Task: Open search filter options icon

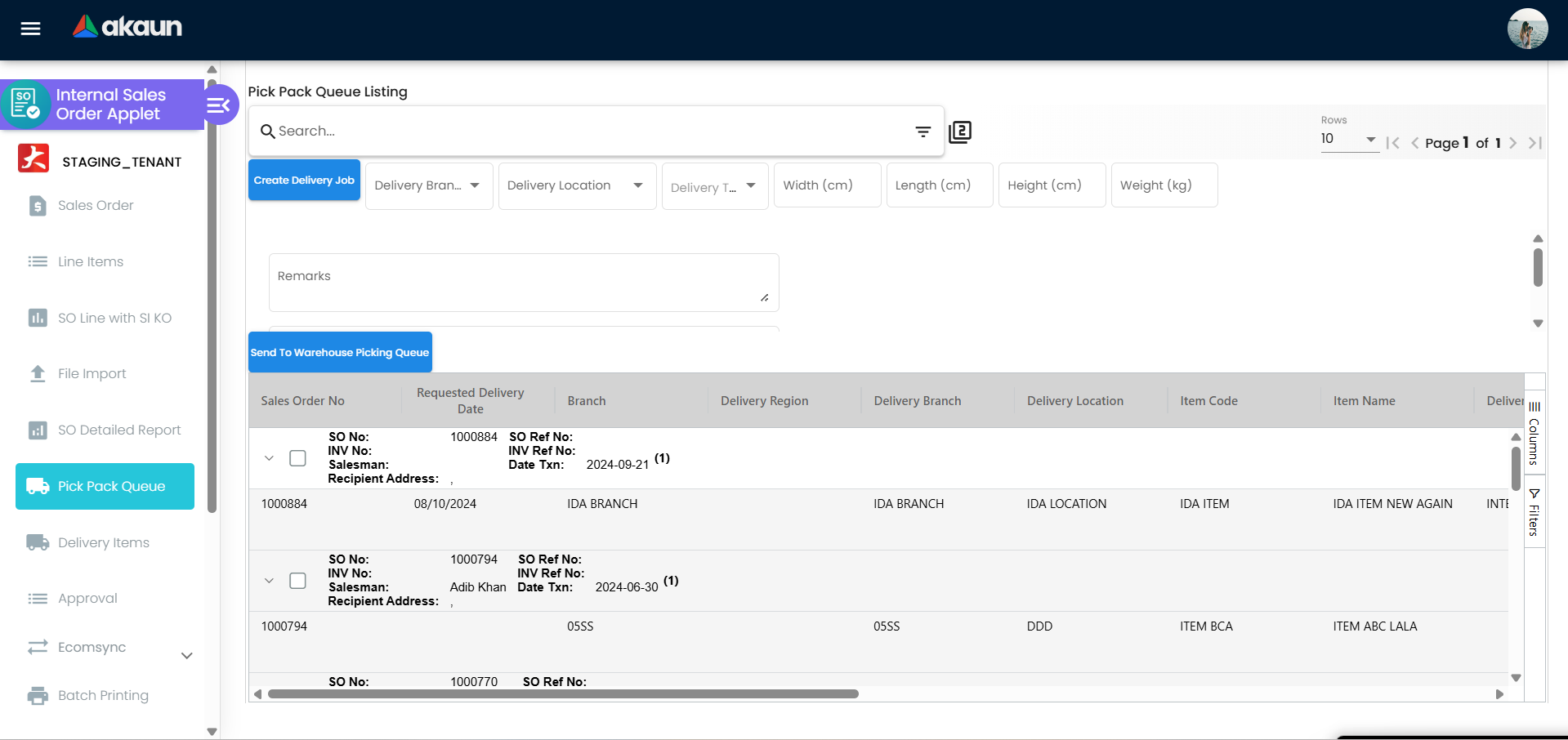Action: [x=922, y=132]
